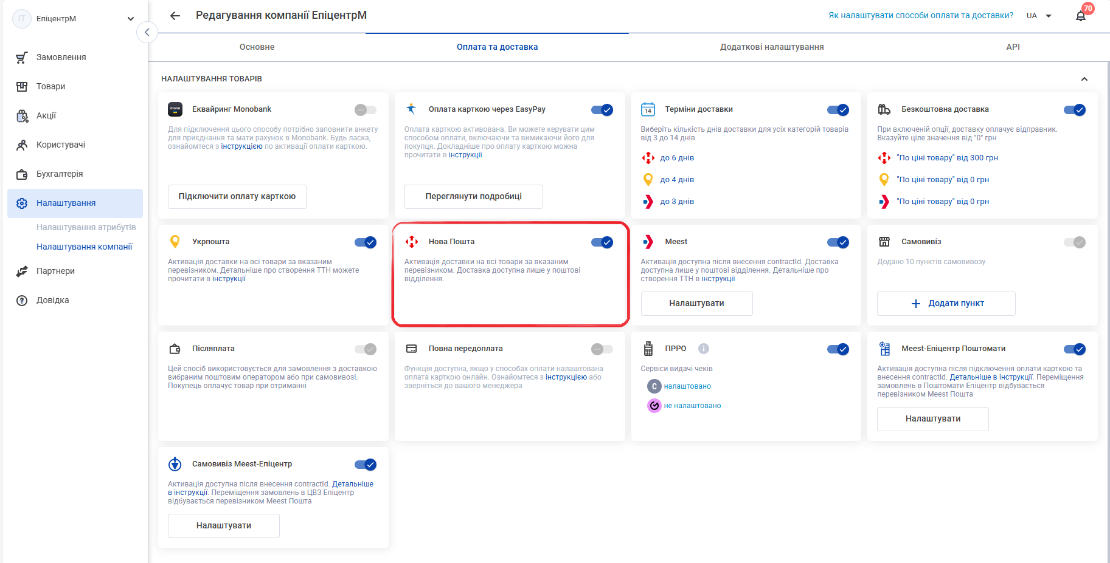Click Налаштувати in the Meest card
Image resolution: width=1110 pixels, height=563 pixels.
click(x=697, y=303)
